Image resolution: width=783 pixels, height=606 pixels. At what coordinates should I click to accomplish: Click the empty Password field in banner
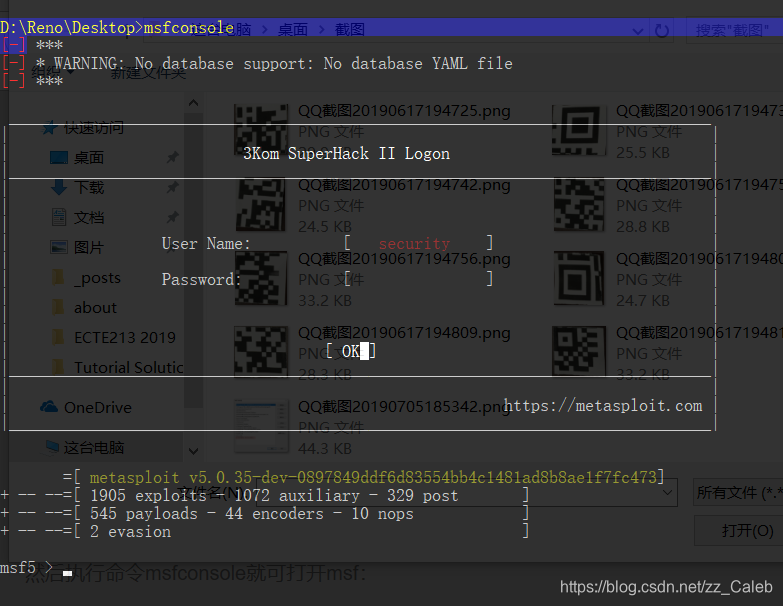pos(418,279)
